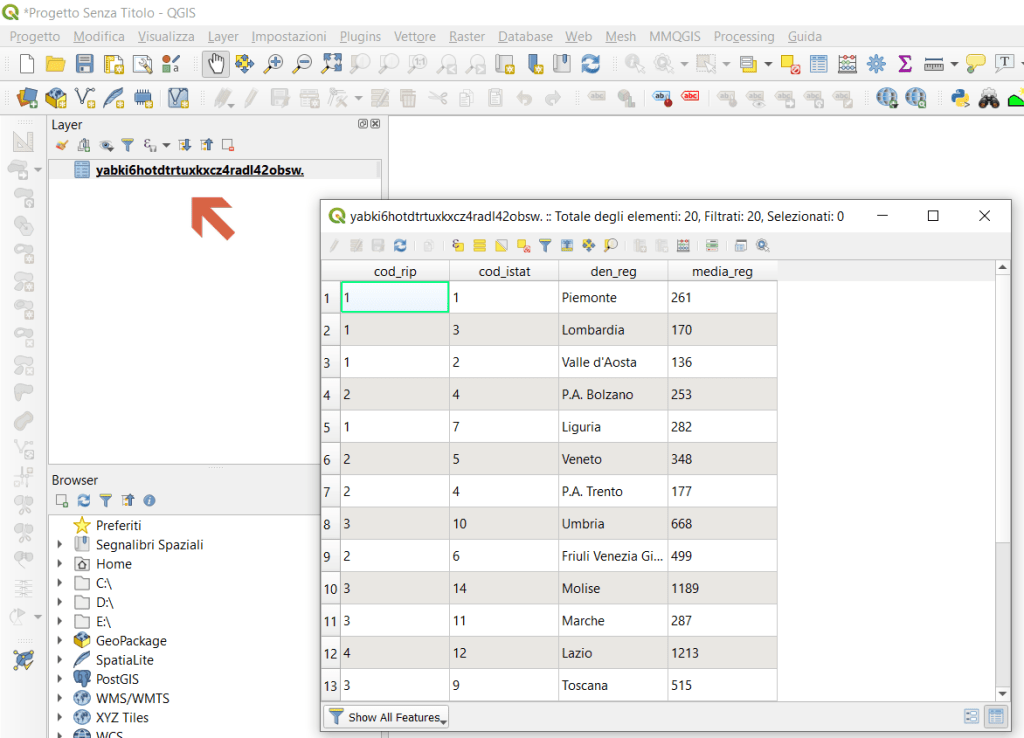Expand the C:\ drive in Browser
This screenshot has width=1024, height=738.
click(60, 583)
